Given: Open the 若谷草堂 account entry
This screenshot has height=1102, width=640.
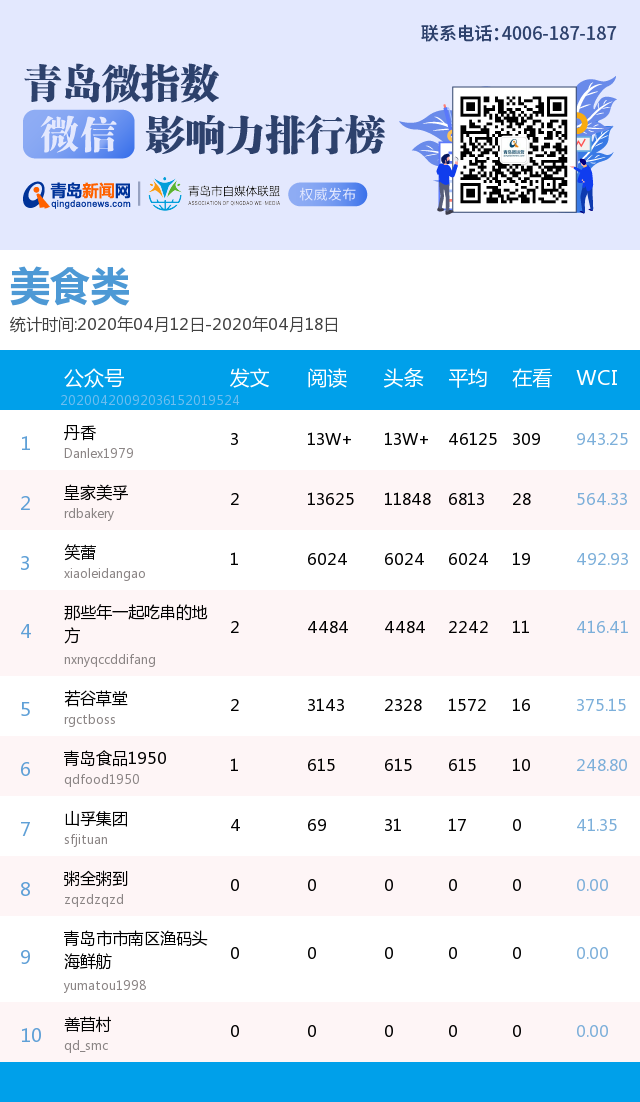Looking at the screenshot, I should pyautogui.click(x=96, y=698).
